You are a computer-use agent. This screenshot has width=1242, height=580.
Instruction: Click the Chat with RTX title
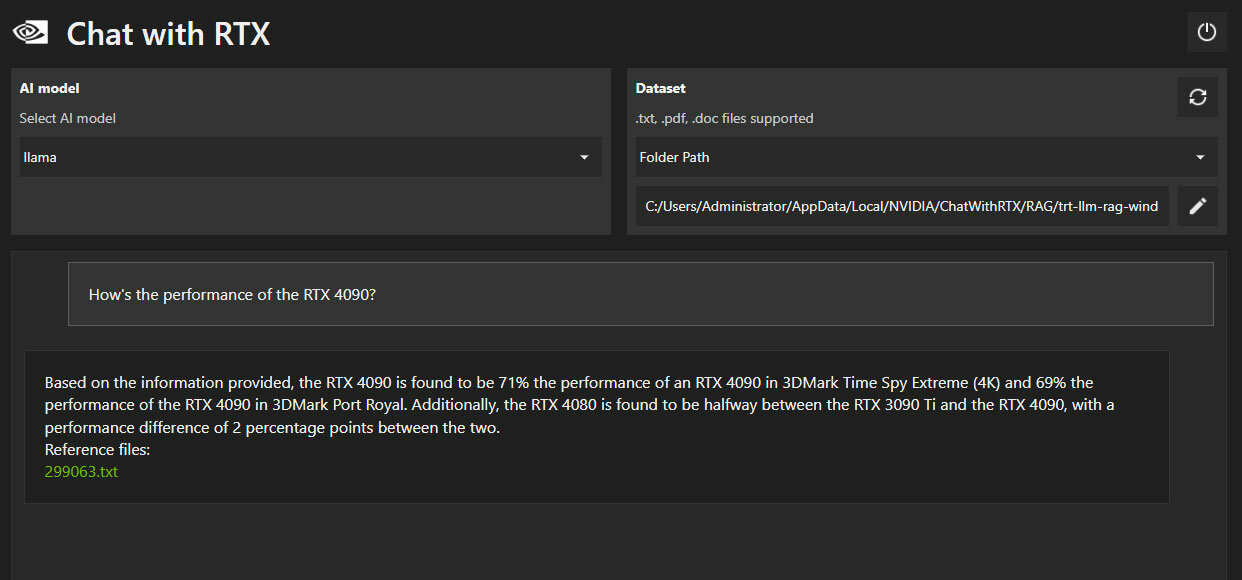168,33
